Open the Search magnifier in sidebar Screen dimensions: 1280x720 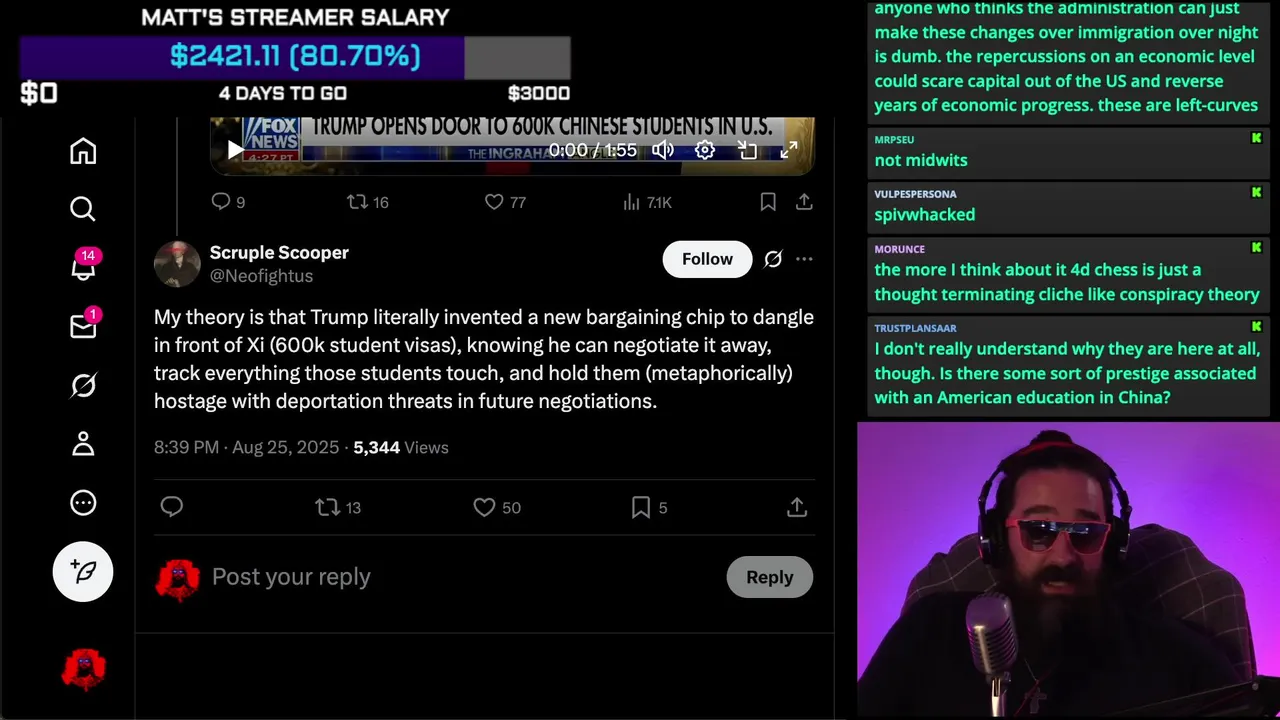click(x=83, y=209)
